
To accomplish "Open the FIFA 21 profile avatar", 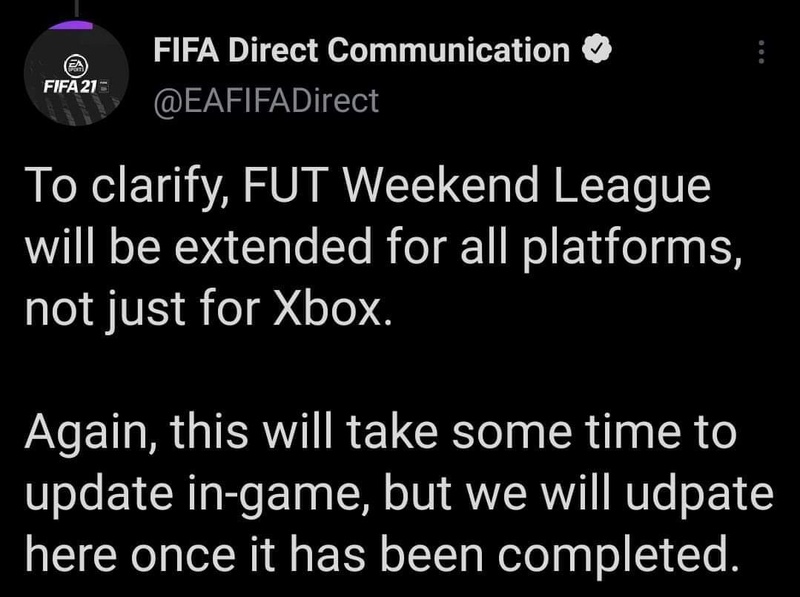I will pyautogui.click(x=76, y=74).
